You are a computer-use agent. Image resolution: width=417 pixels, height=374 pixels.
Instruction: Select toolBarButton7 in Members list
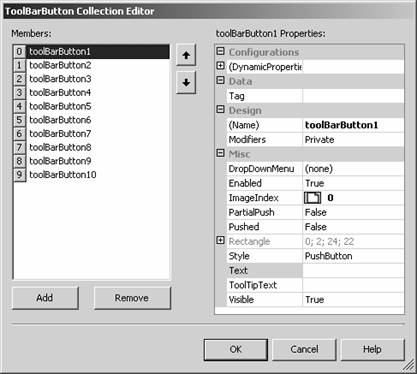[98, 134]
